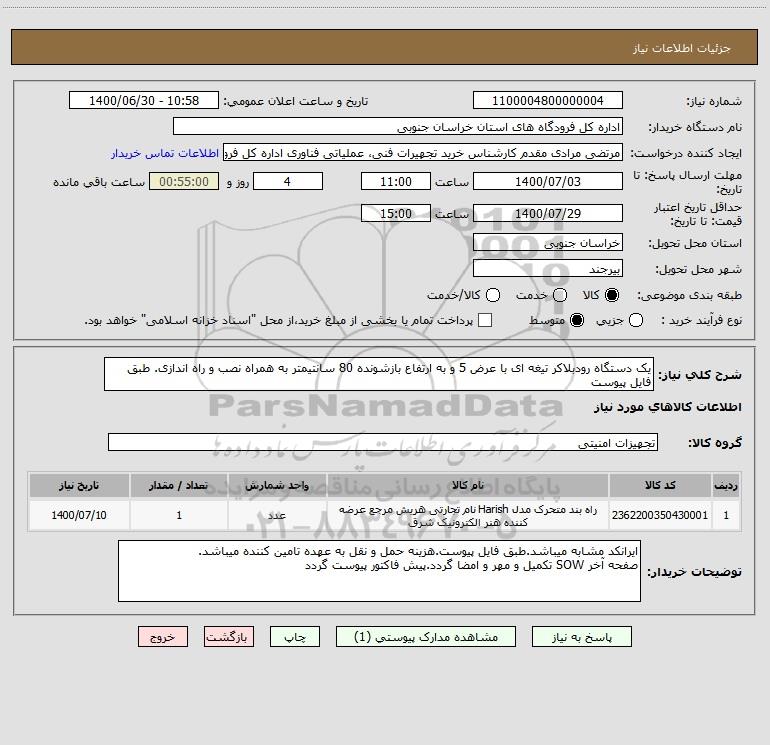Screen dimensions: 770x745
Task: Click the تاریخ نیاز column header
Action: (x=79, y=485)
